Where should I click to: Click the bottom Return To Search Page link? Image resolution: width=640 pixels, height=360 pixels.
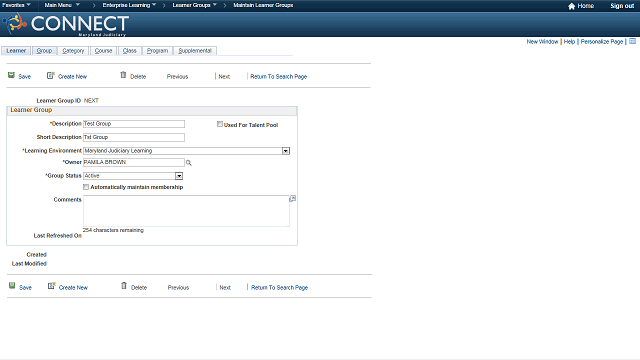[280, 288]
